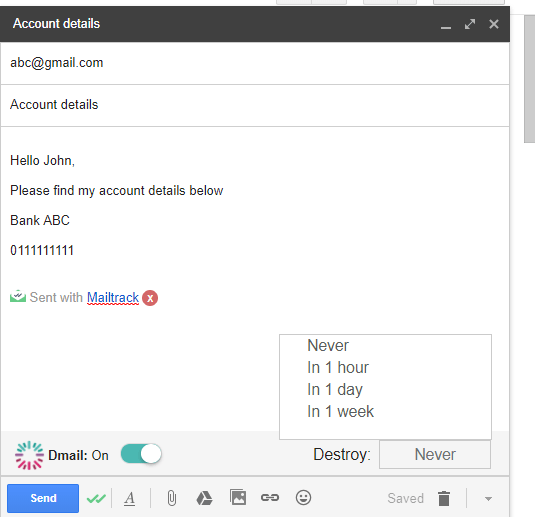Open more options arrow beside trash

(488, 499)
